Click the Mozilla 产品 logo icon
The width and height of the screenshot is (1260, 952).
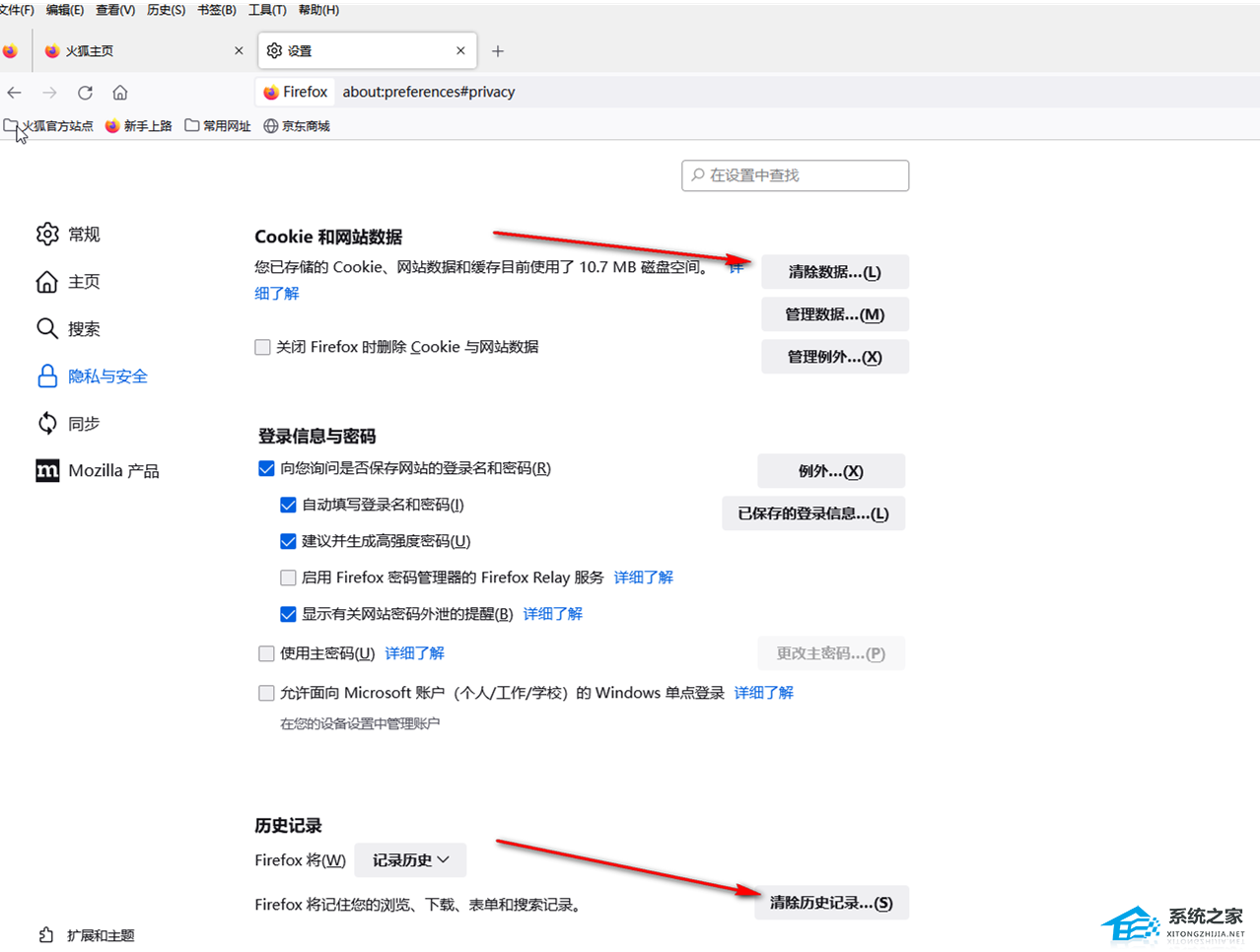pyautogui.click(x=46, y=470)
